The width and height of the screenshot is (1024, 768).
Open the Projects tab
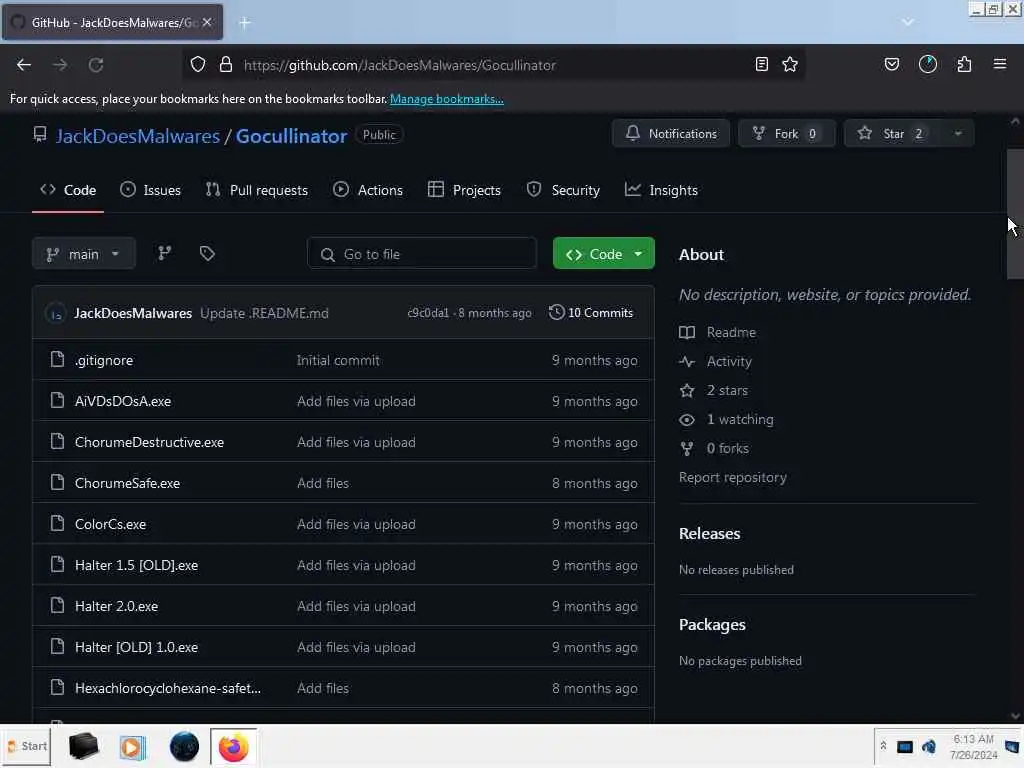point(464,190)
